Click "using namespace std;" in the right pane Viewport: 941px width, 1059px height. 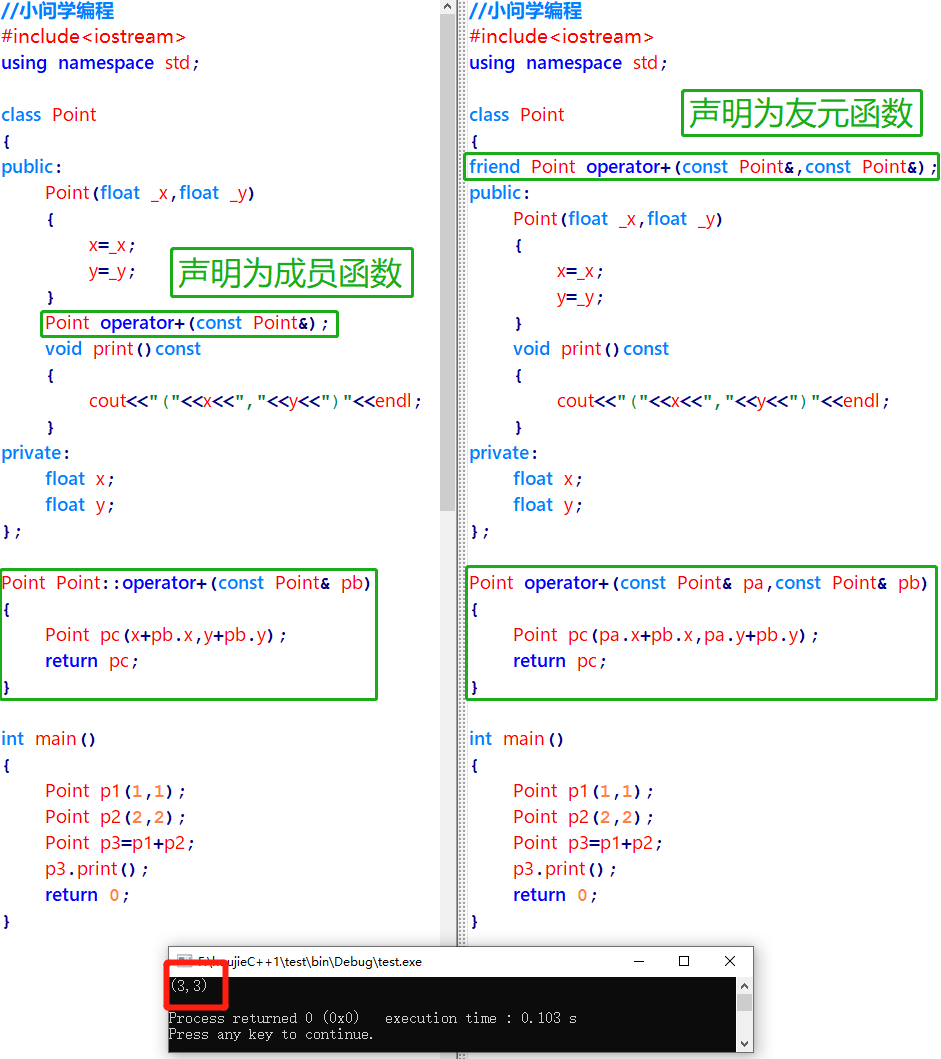click(568, 63)
